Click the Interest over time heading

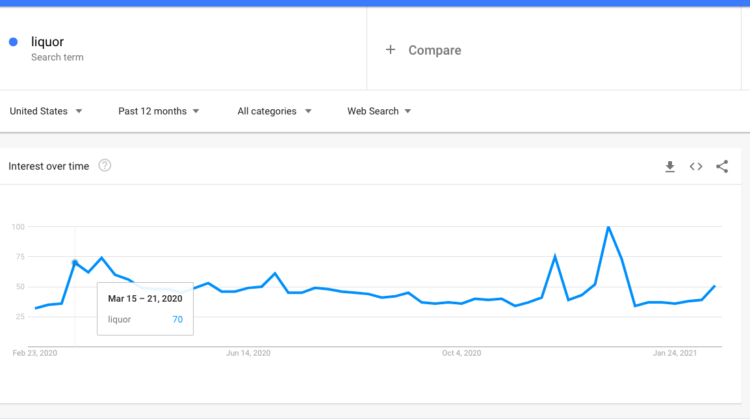[50, 166]
